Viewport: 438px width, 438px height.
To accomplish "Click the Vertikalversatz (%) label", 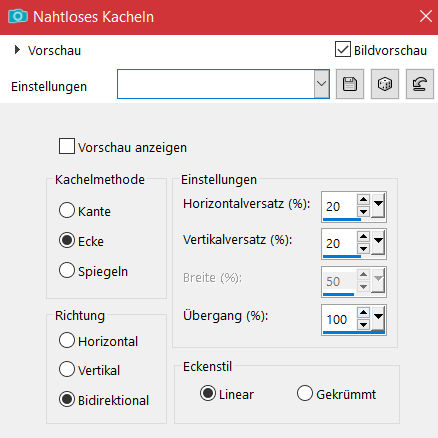I will 238,240.
